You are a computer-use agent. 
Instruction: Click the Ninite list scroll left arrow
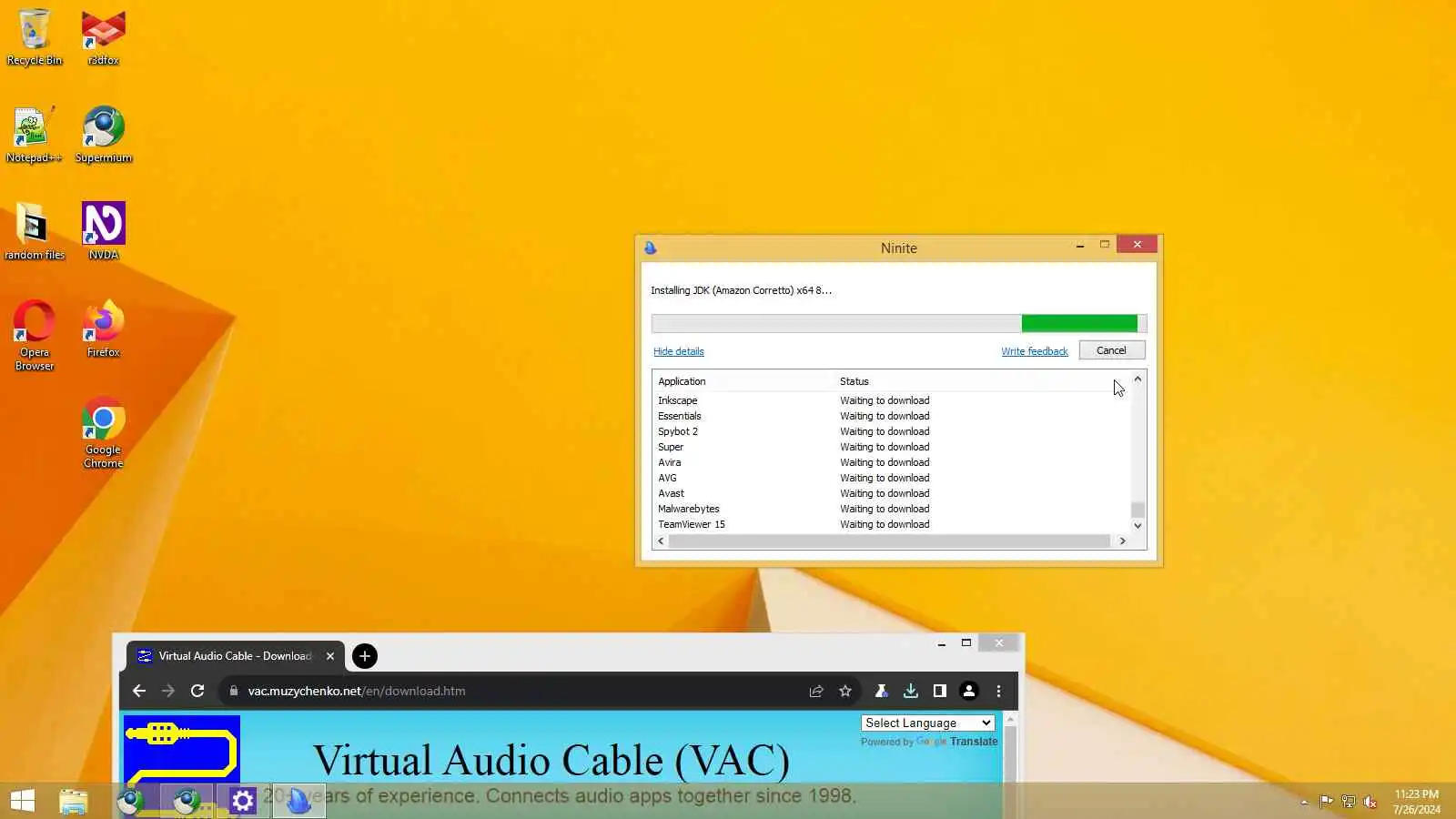(x=661, y=541)
